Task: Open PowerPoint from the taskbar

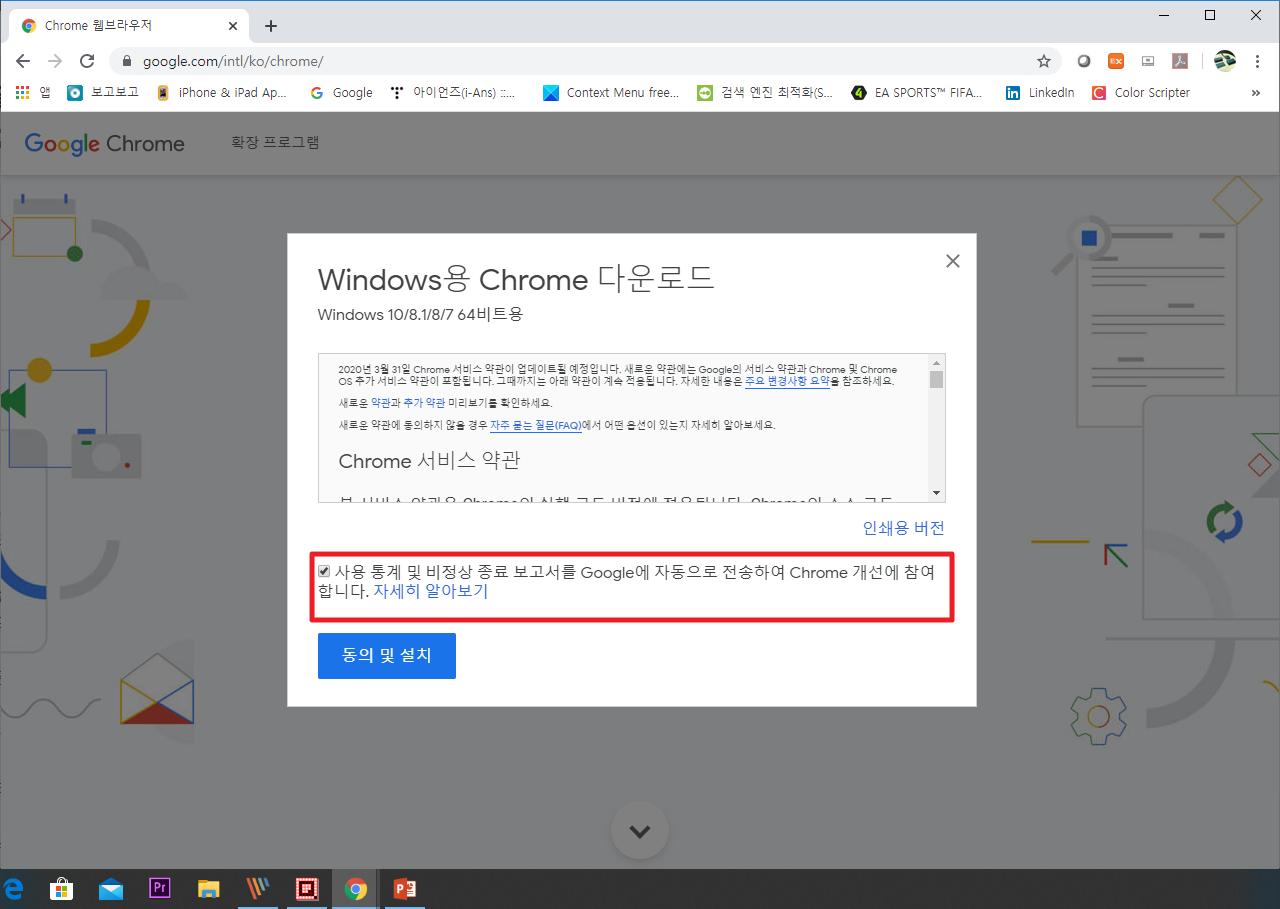Action: pos(404,888)
